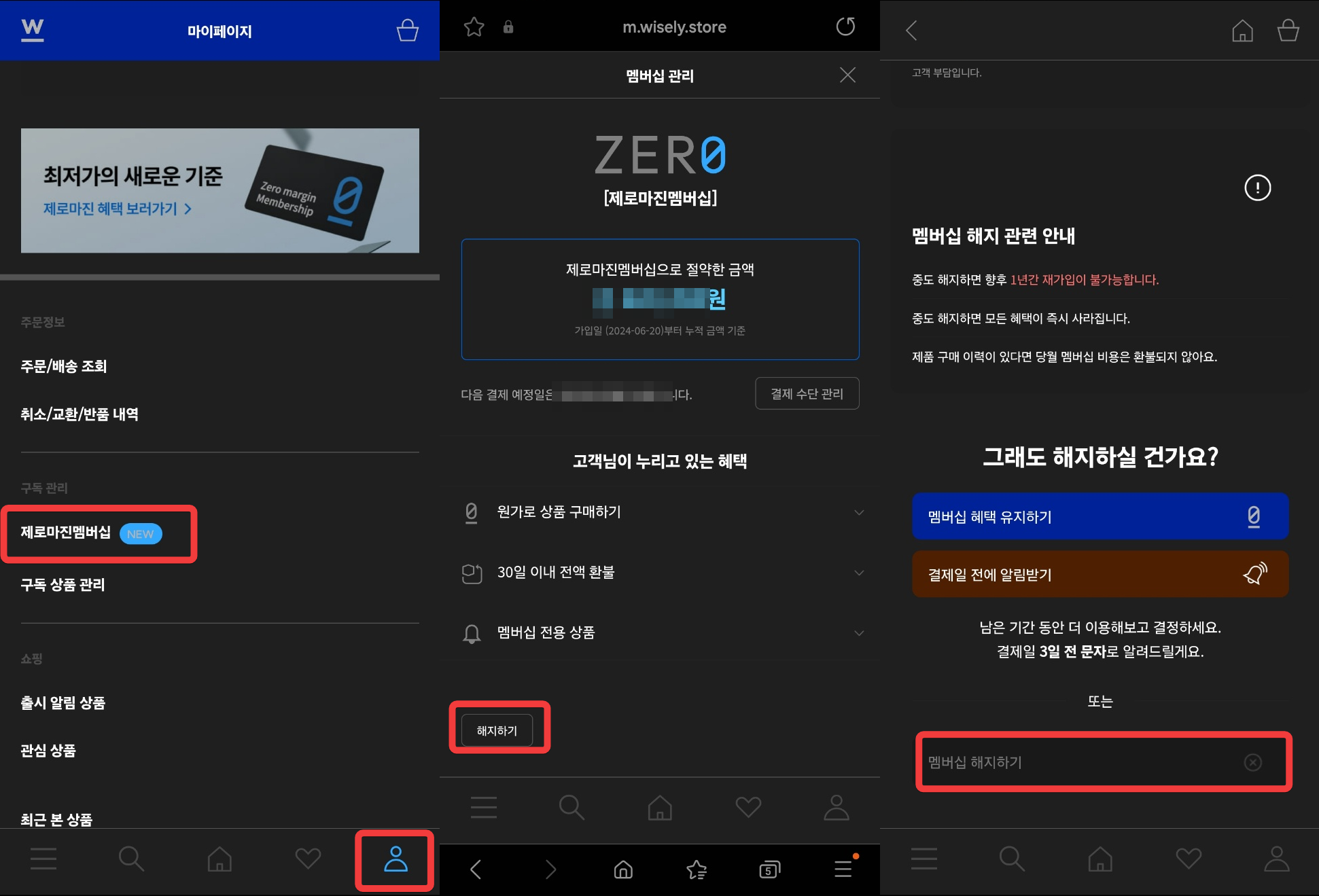Screen dimensions: 1319x896
Task: Tap search icon in 마이페이지 bottom navigation
Action: click(x=131, y=859)
